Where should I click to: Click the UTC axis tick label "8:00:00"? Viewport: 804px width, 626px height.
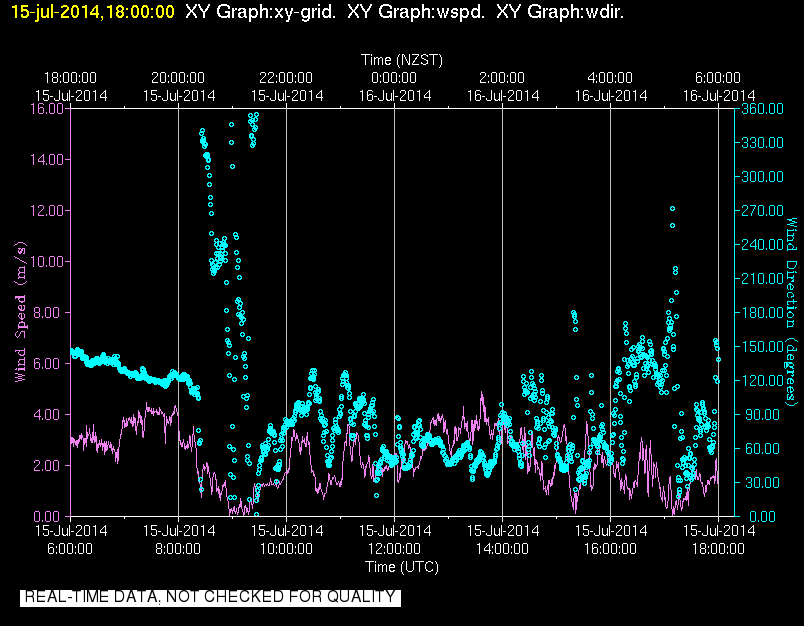(178, 549)
